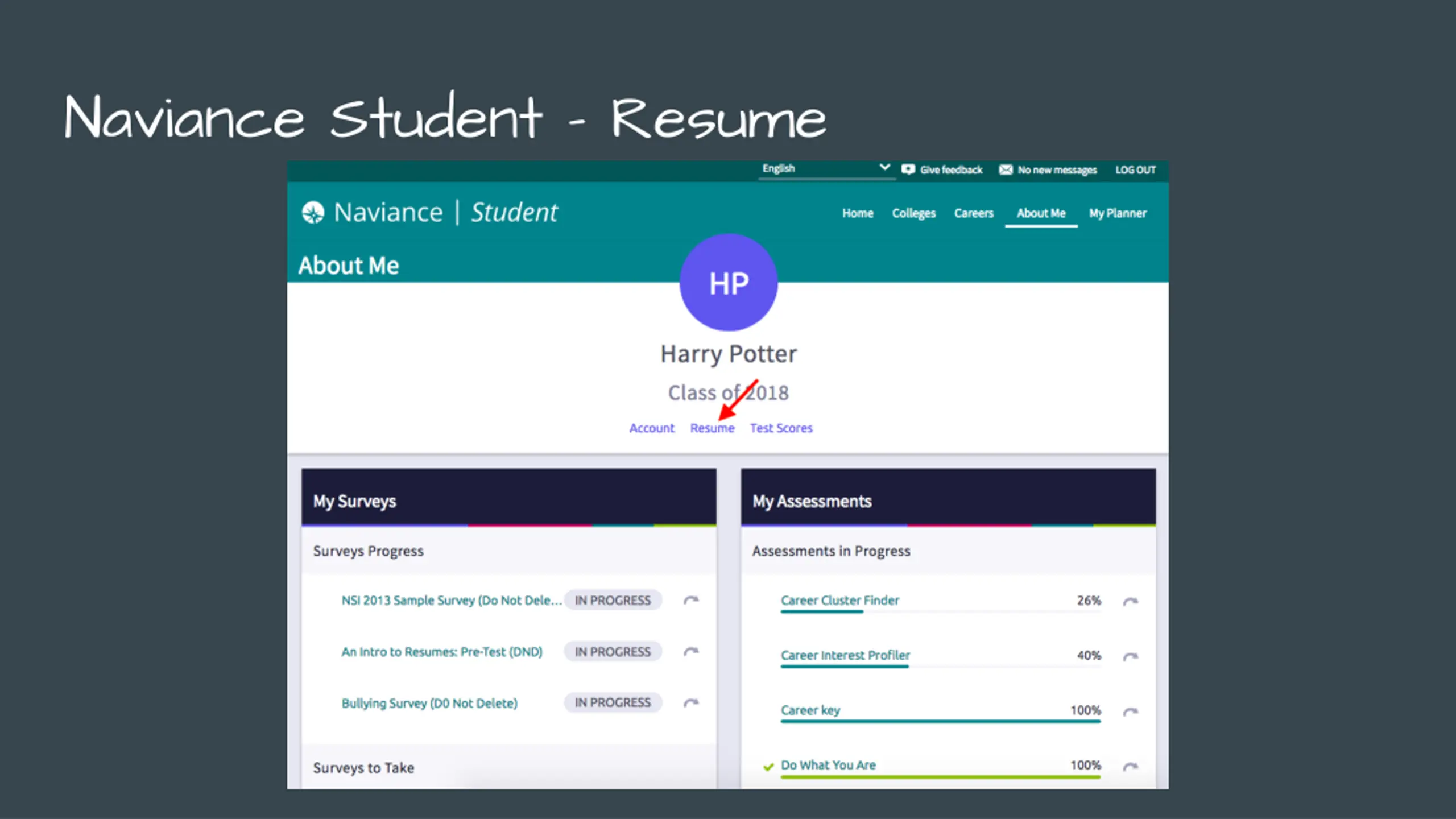The image size is (1456, 819).
Task: Click the Career key progress bar
Action: [x=941, y=722]
